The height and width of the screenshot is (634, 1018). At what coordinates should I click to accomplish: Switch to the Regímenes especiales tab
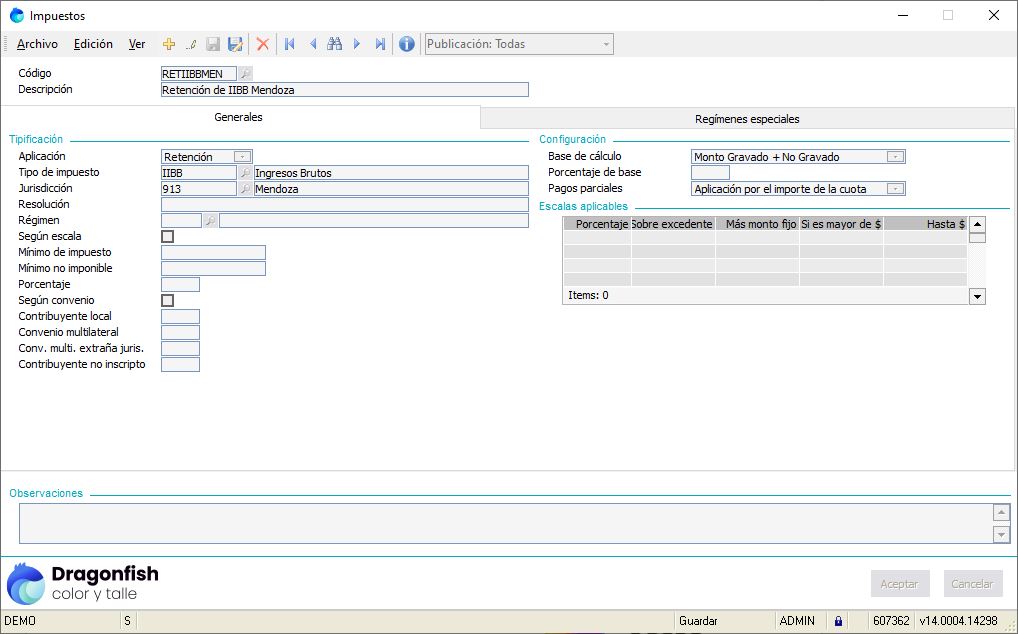tap(747, 119)
